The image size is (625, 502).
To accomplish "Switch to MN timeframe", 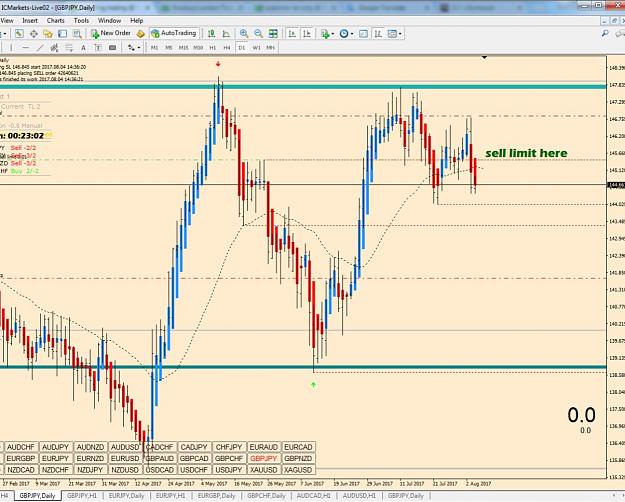I will 271,48.
